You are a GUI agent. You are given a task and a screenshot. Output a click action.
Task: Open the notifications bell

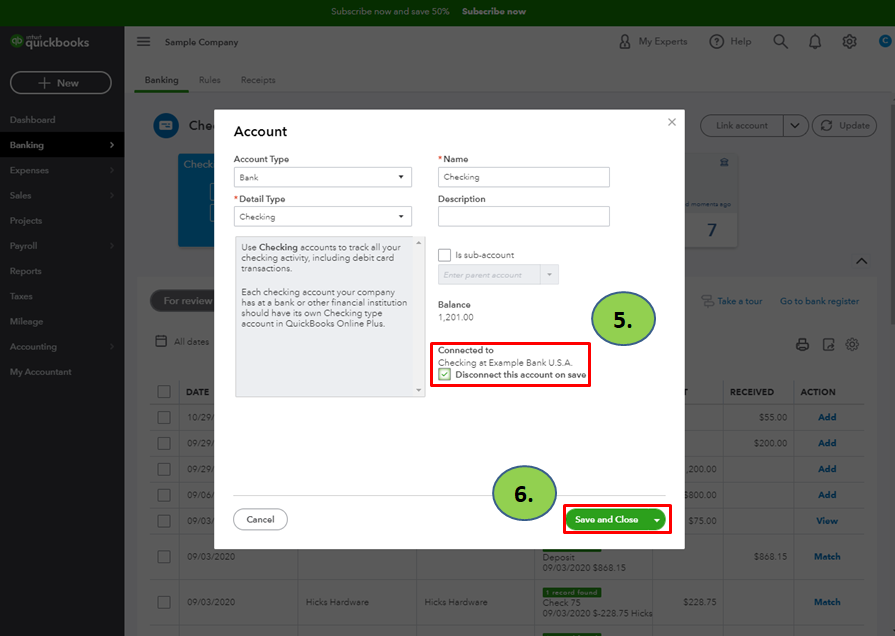pyautogui.click(x=815, y=41)
